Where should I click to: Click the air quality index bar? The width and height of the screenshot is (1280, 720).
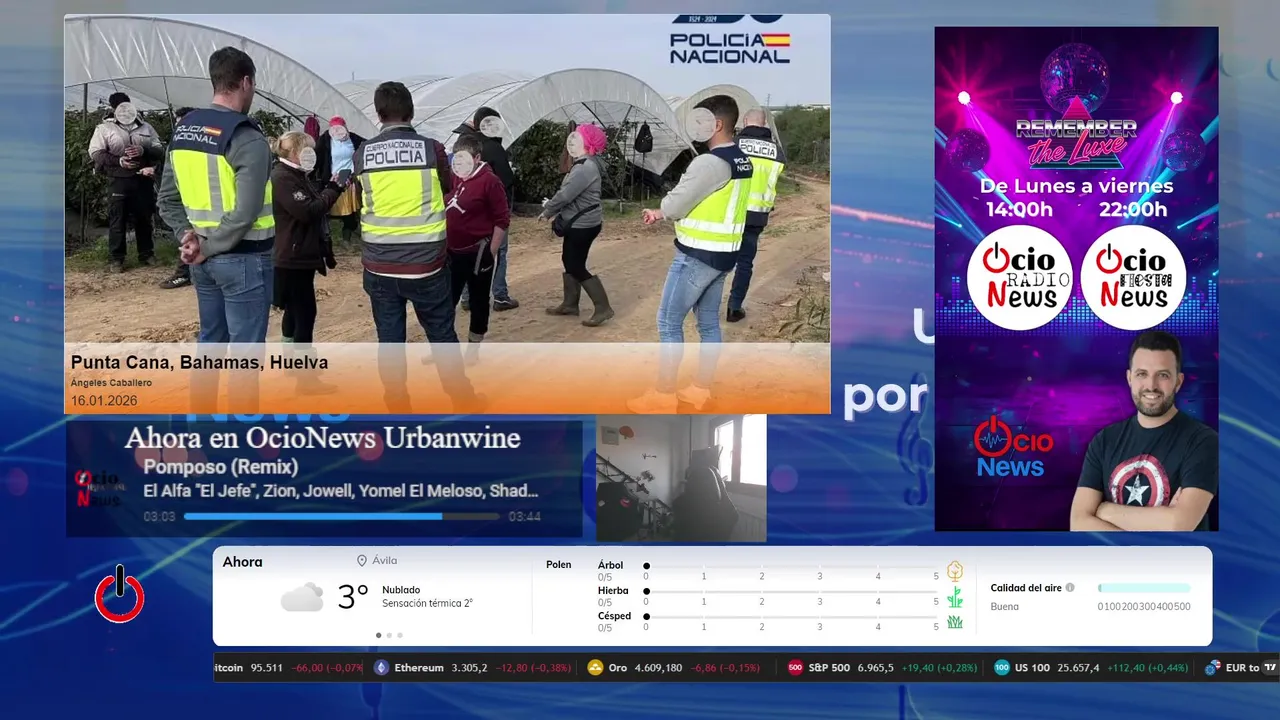click(1144, 588)
